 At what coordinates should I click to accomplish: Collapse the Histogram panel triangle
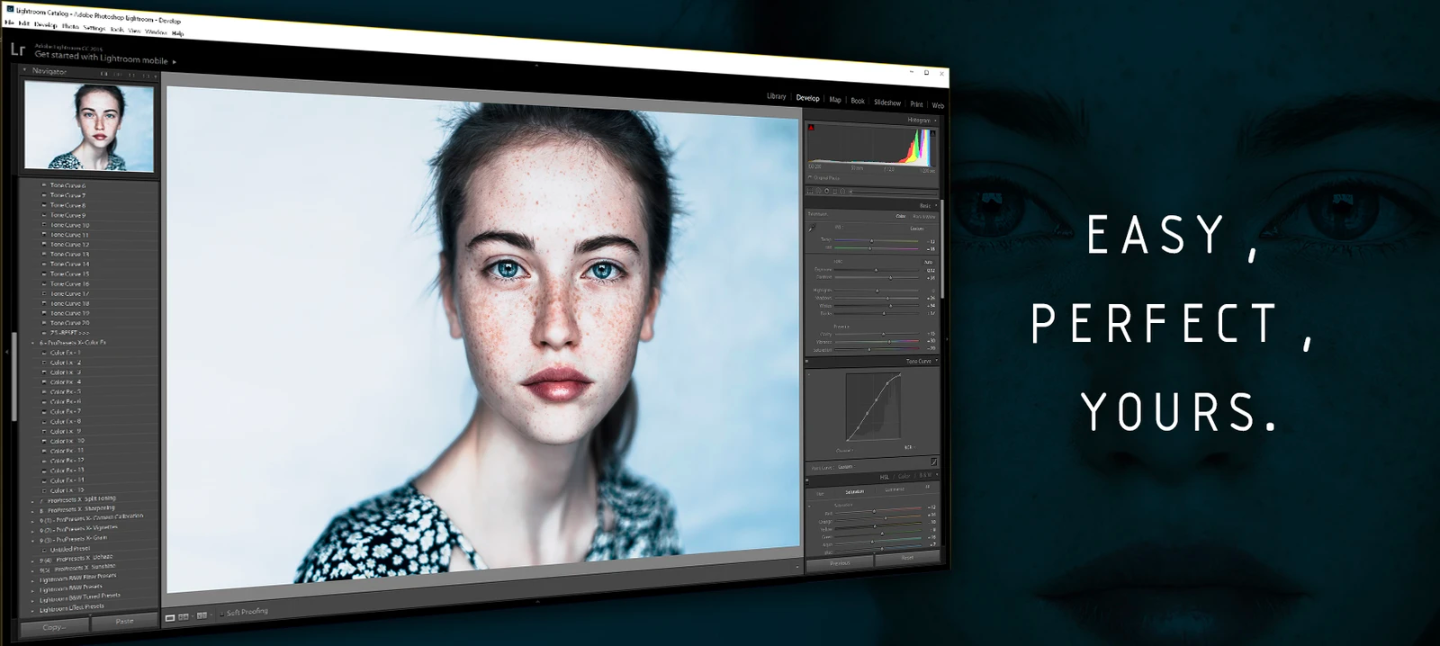click(x=935, y=120)
